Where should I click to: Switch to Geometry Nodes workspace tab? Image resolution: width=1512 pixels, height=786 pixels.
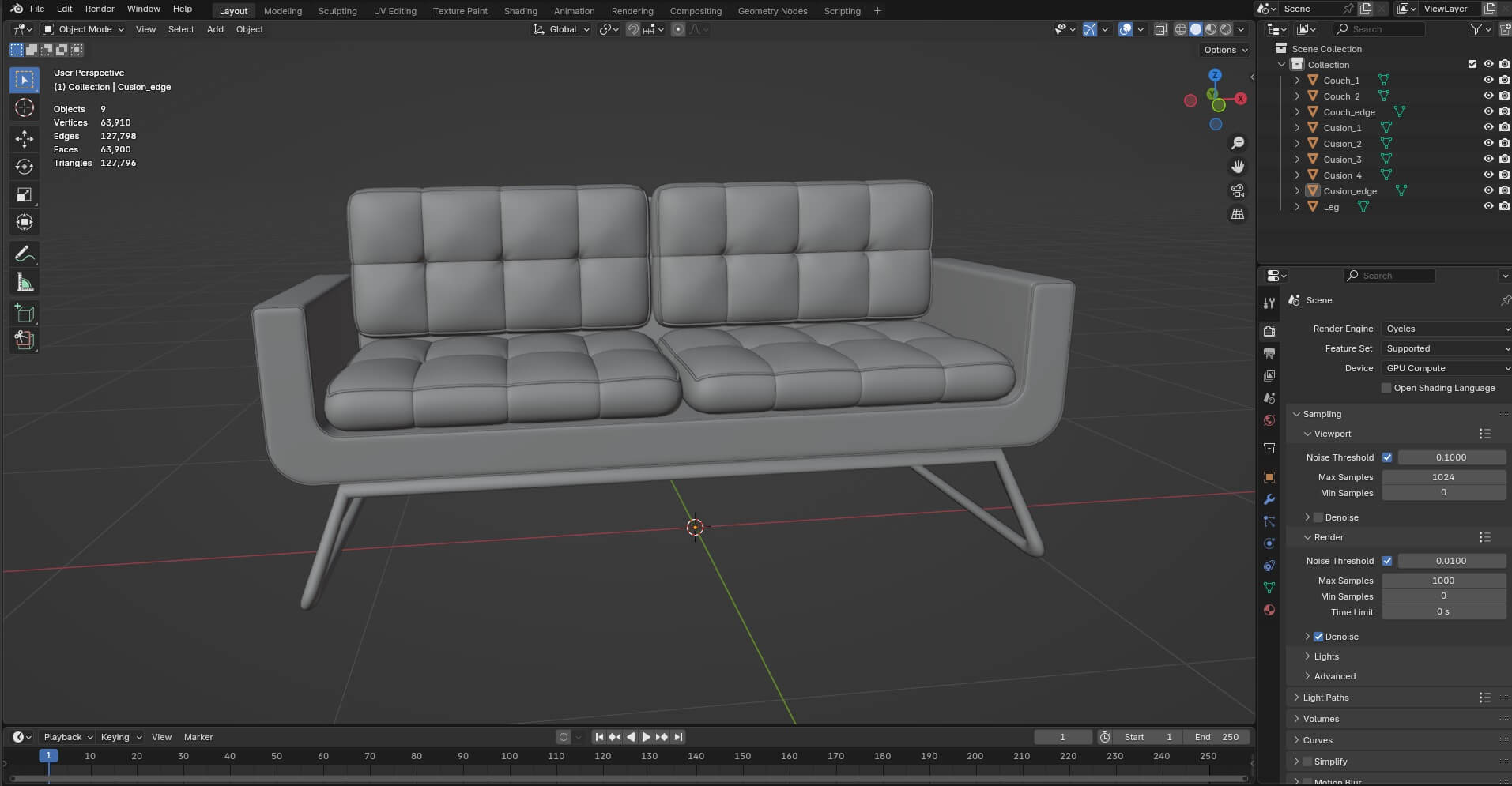pyautogui.click(x=772, y=11)
